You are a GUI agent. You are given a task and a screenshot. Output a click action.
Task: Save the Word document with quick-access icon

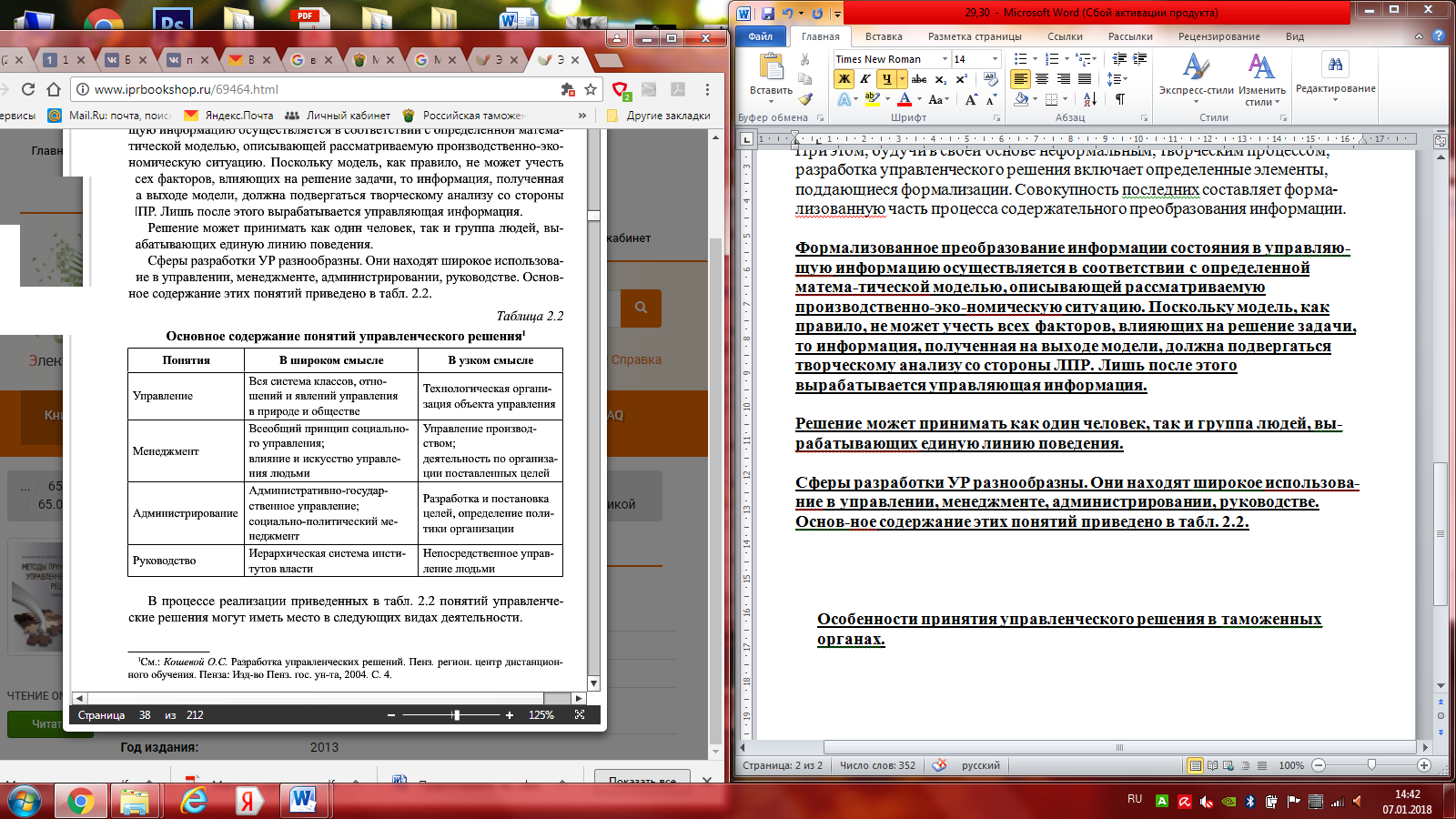[767, 14]
